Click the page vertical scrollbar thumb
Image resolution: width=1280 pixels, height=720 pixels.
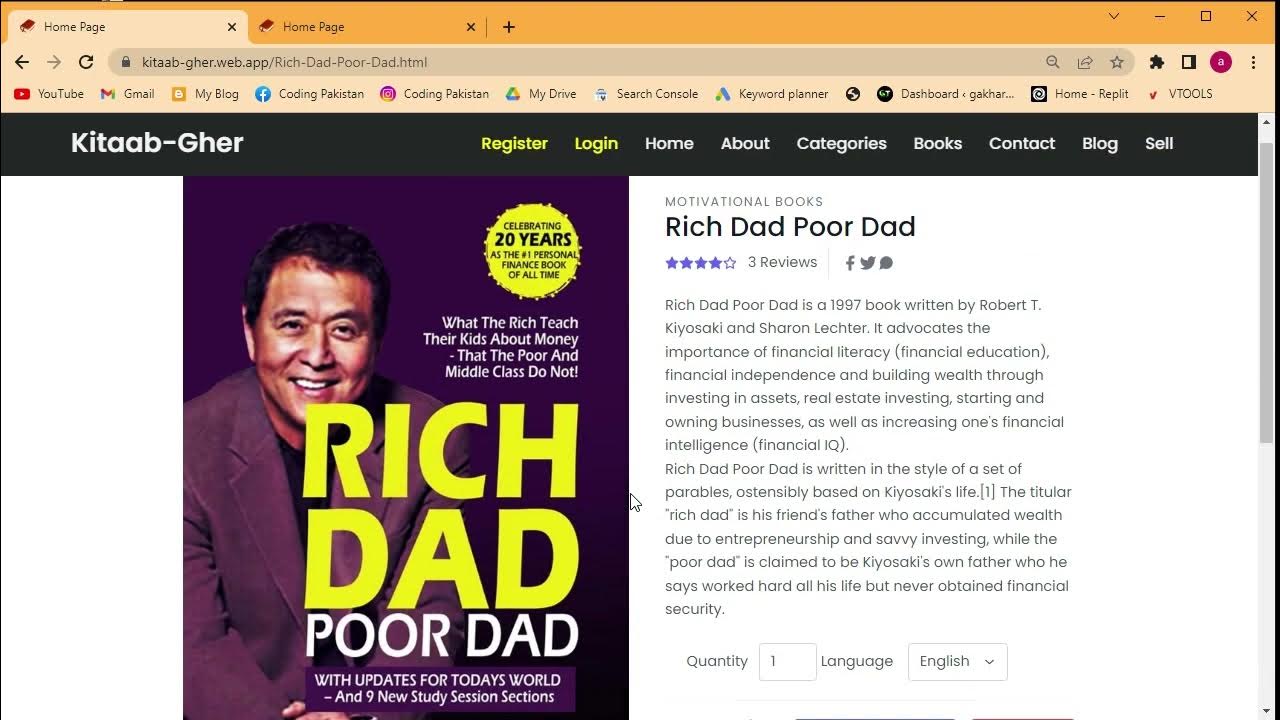point(1267,293)
